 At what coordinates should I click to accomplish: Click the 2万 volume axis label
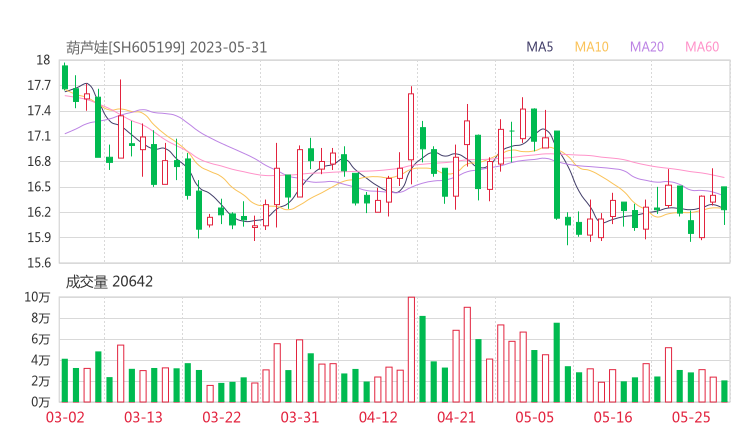41,381
